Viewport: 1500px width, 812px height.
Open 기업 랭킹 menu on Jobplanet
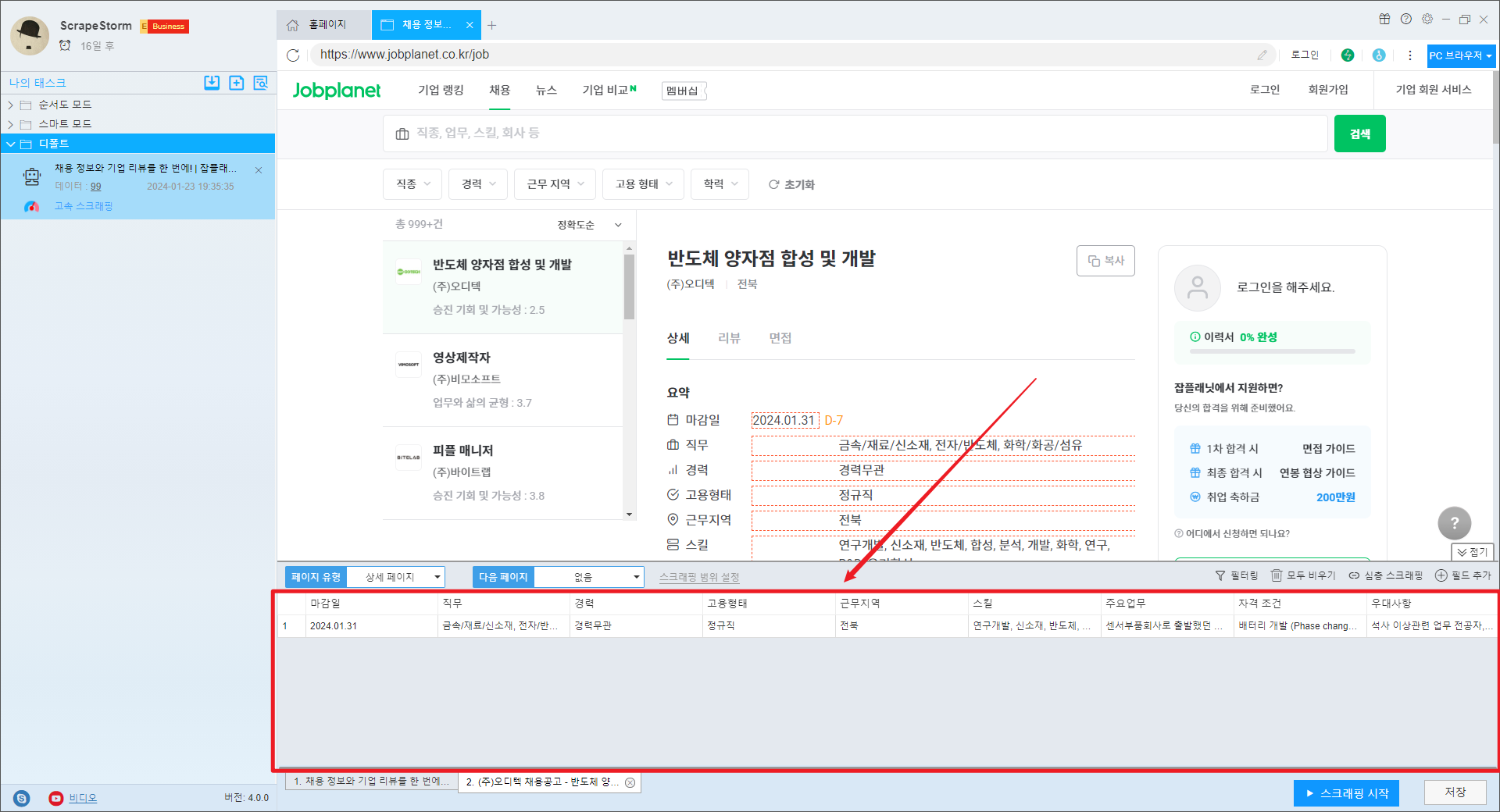point(441,91)
